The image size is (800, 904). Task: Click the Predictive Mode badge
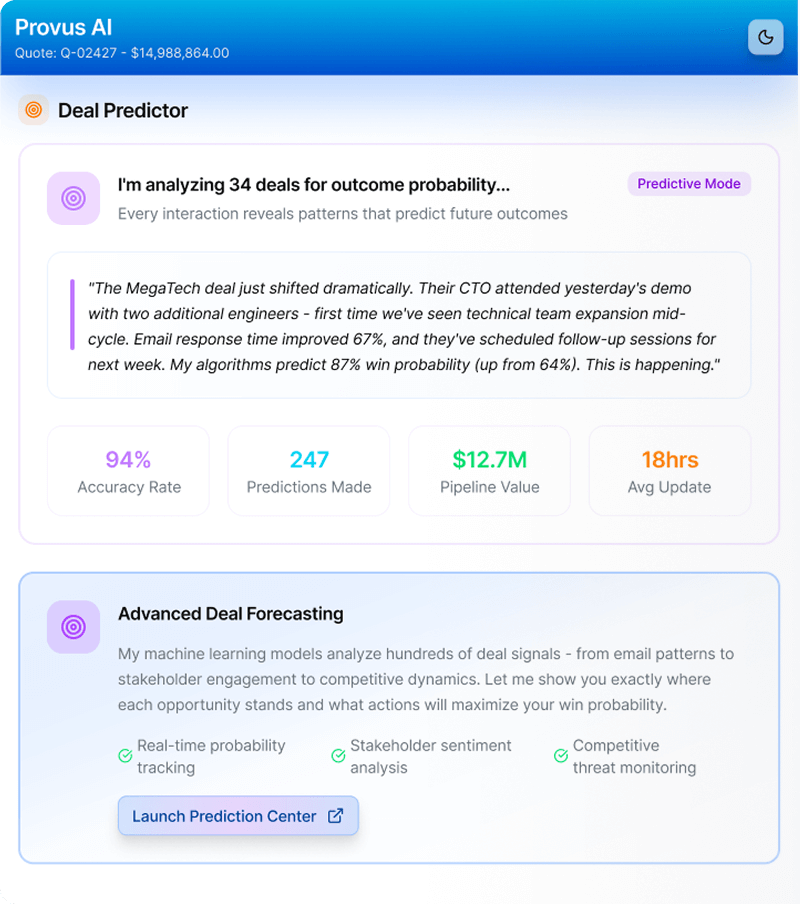tap(689, 184)
